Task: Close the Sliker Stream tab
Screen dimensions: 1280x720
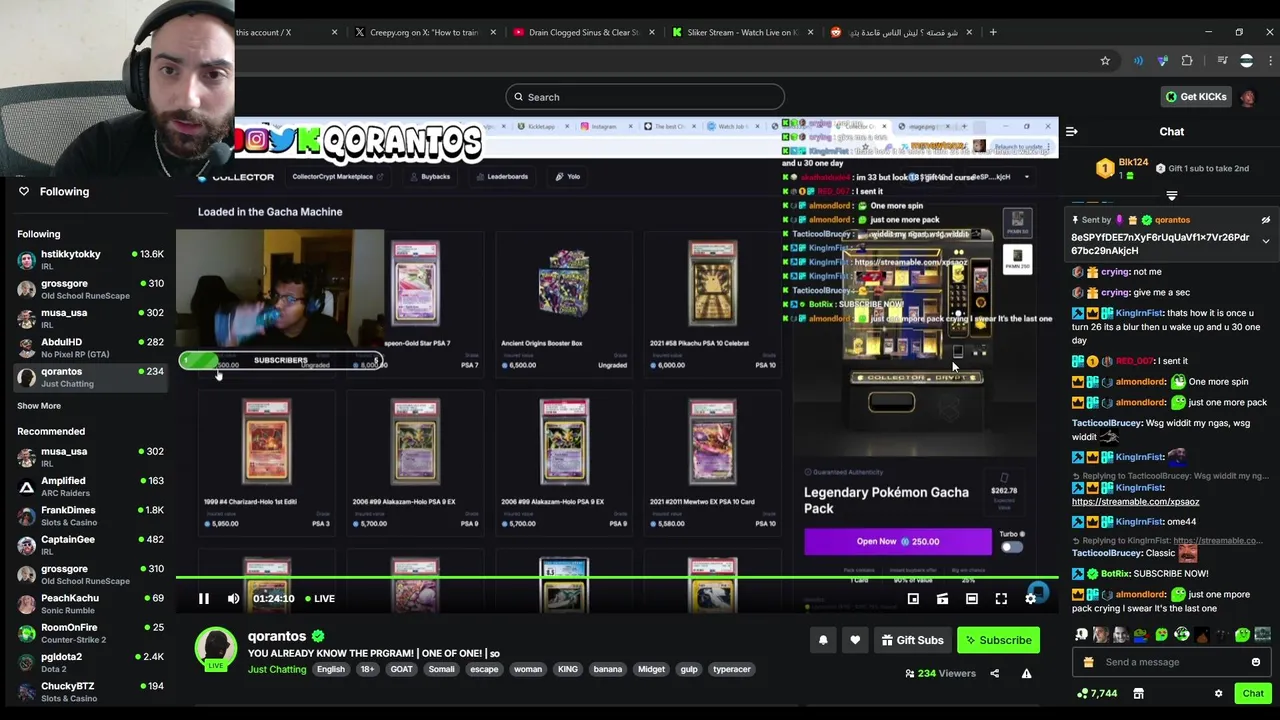Action: pos(811,32)
